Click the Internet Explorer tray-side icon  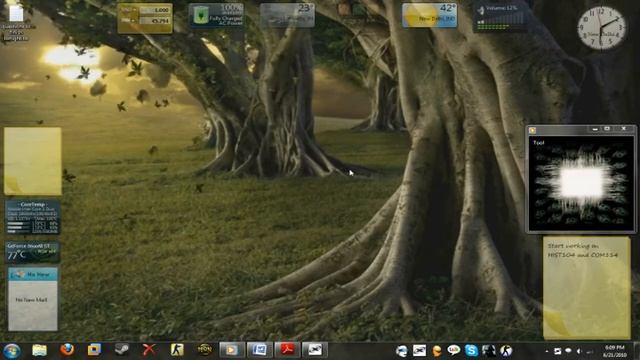[x=402, y=351]
